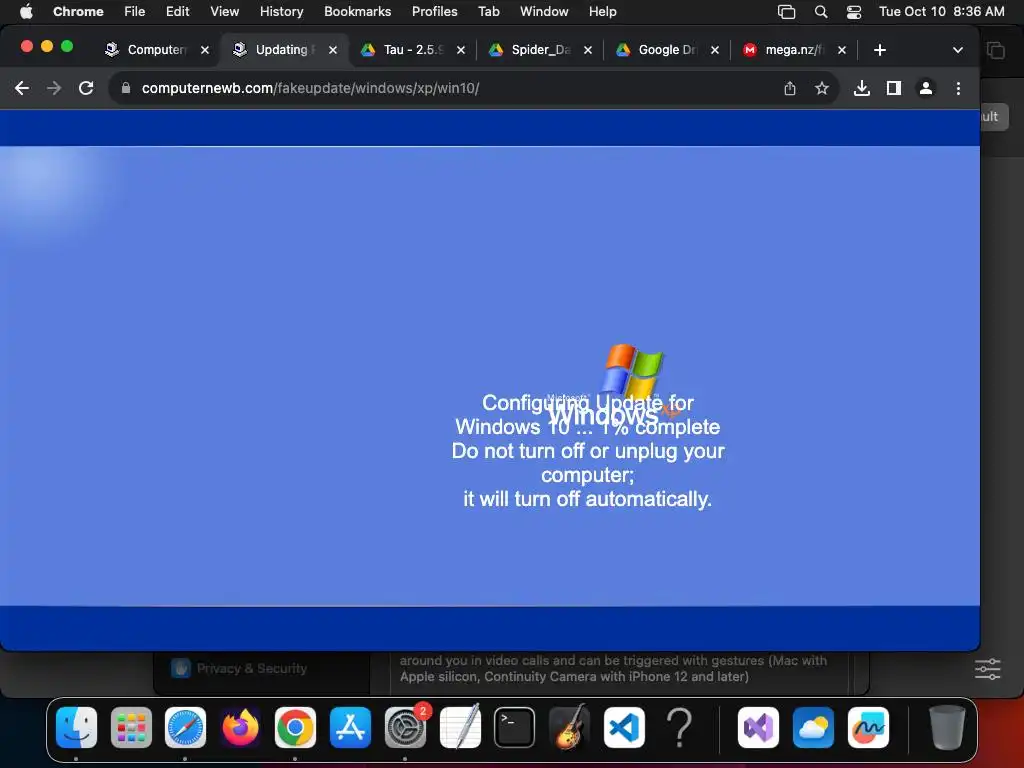This screenshot has width=1024, height=768.
Task: Open the Chrome app menu
Action: tap(78, 12)
